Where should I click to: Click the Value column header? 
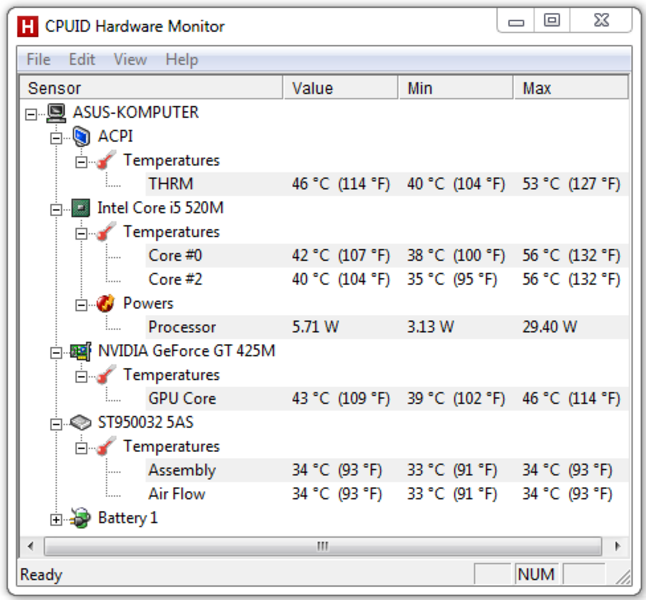pyautogui.click(x=341, y=87)
